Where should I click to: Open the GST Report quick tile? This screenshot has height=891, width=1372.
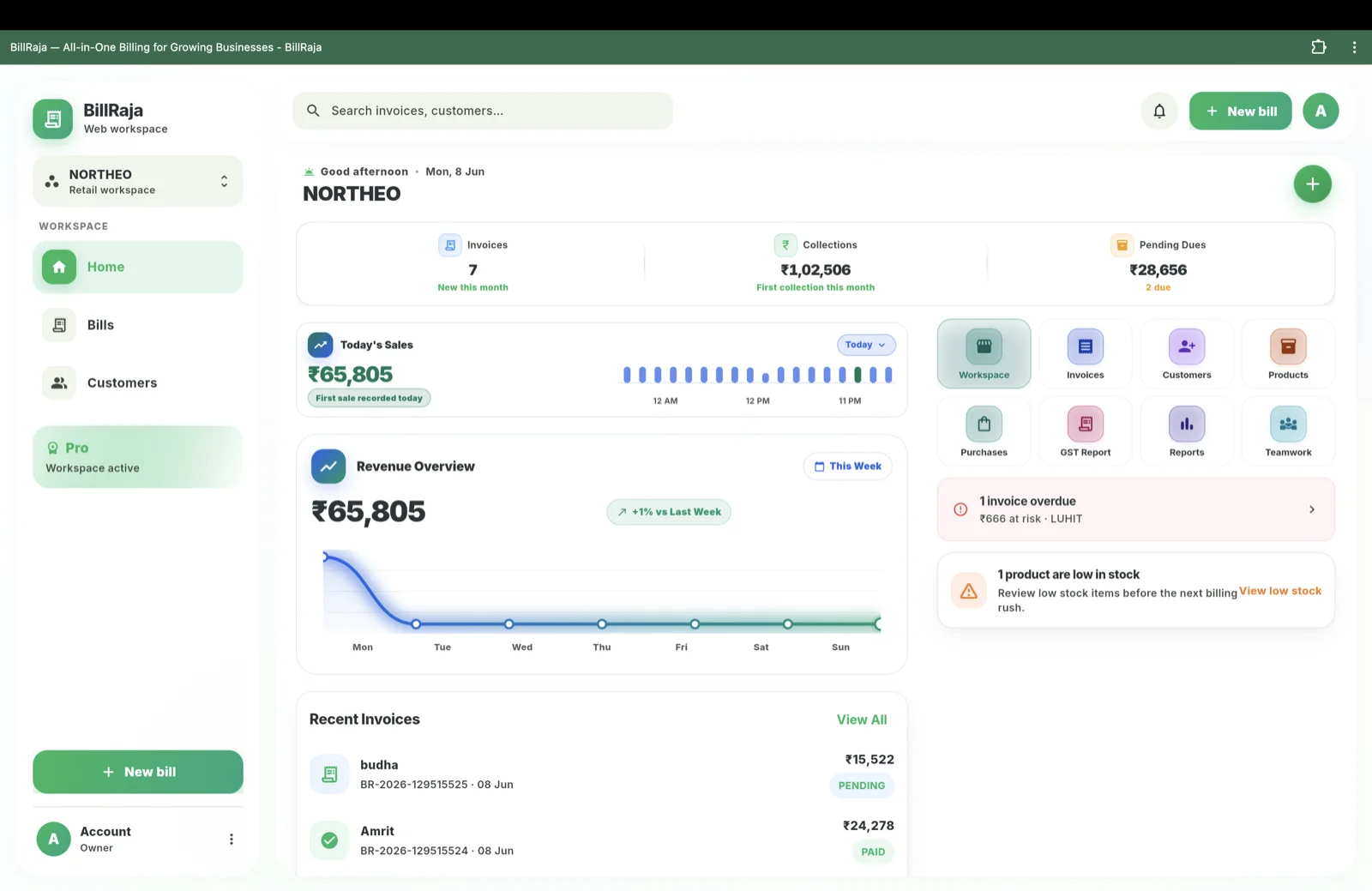[x=1085, y=430]
